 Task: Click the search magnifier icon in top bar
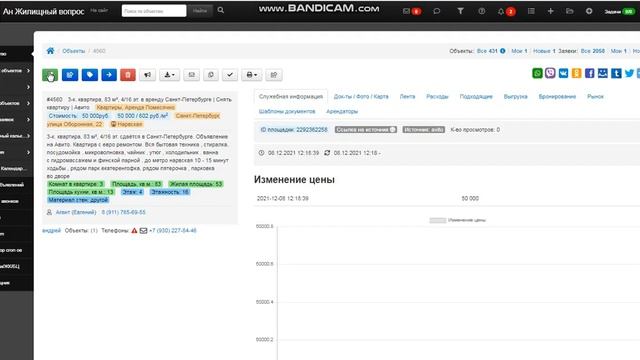[x=221, y=11]
